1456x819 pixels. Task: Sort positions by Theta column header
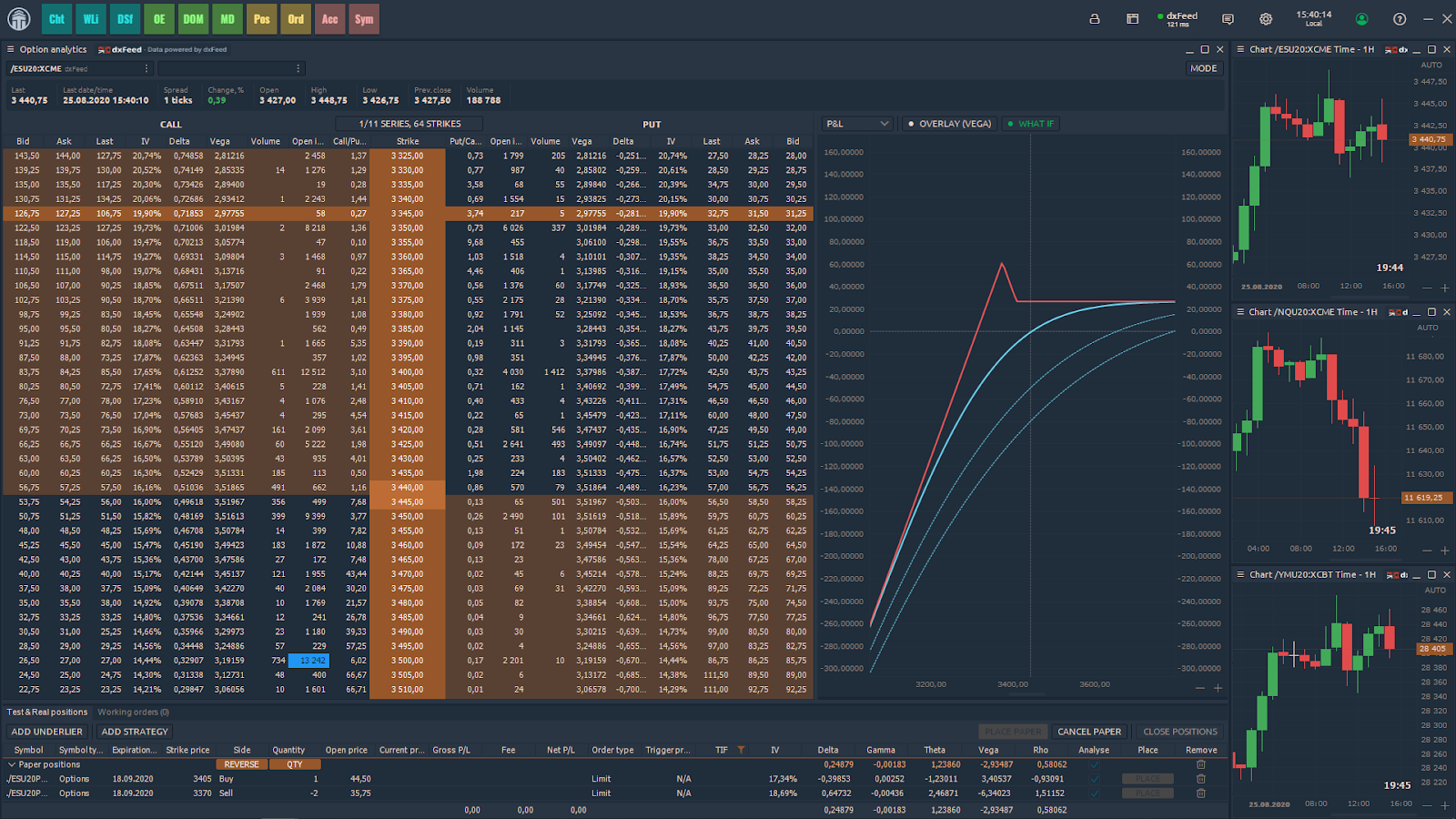click(x=935, y=750)
